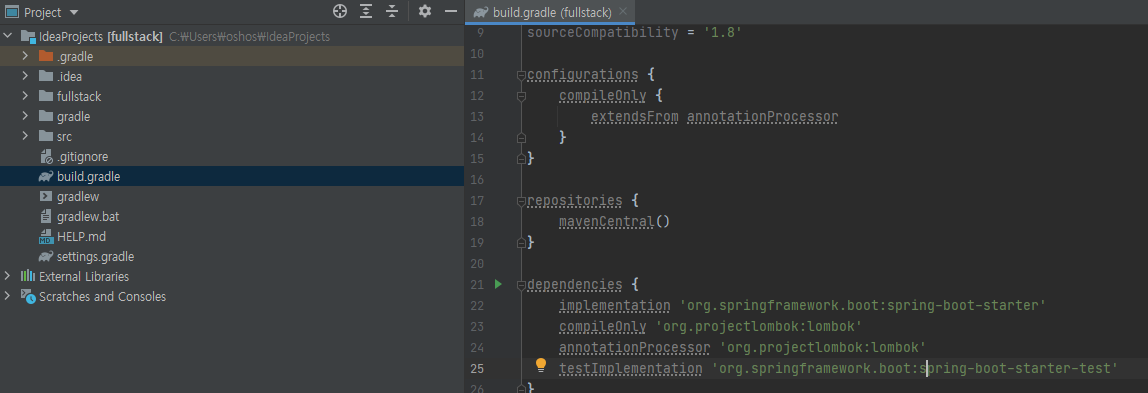
Task: Click the annotationProcessor word on line 13
Action: [762, 116]
